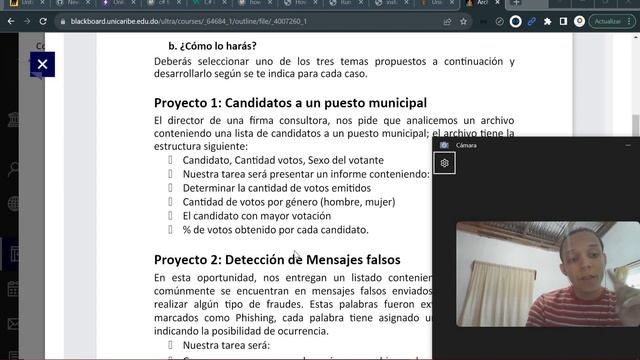Open Cámara settings via the gear icon
The height and width of the screenshot is (360, 640).
(x=444, y=163)
